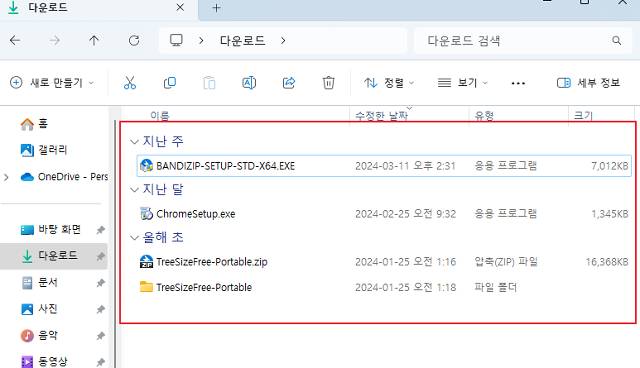Click the 7,012KB size value

pyautogui.click(x=610, y=166)
